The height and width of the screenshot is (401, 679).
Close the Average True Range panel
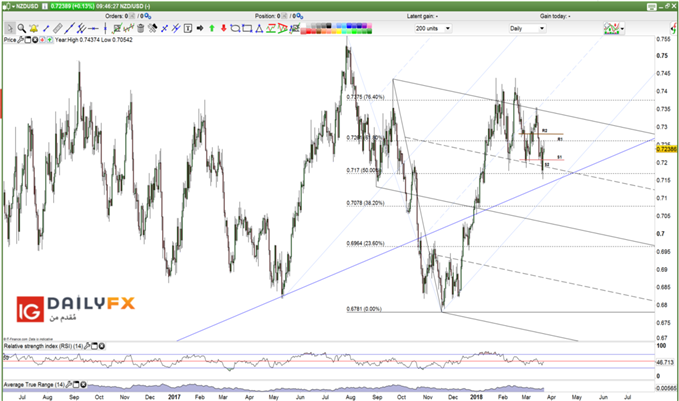pos(83,385)
